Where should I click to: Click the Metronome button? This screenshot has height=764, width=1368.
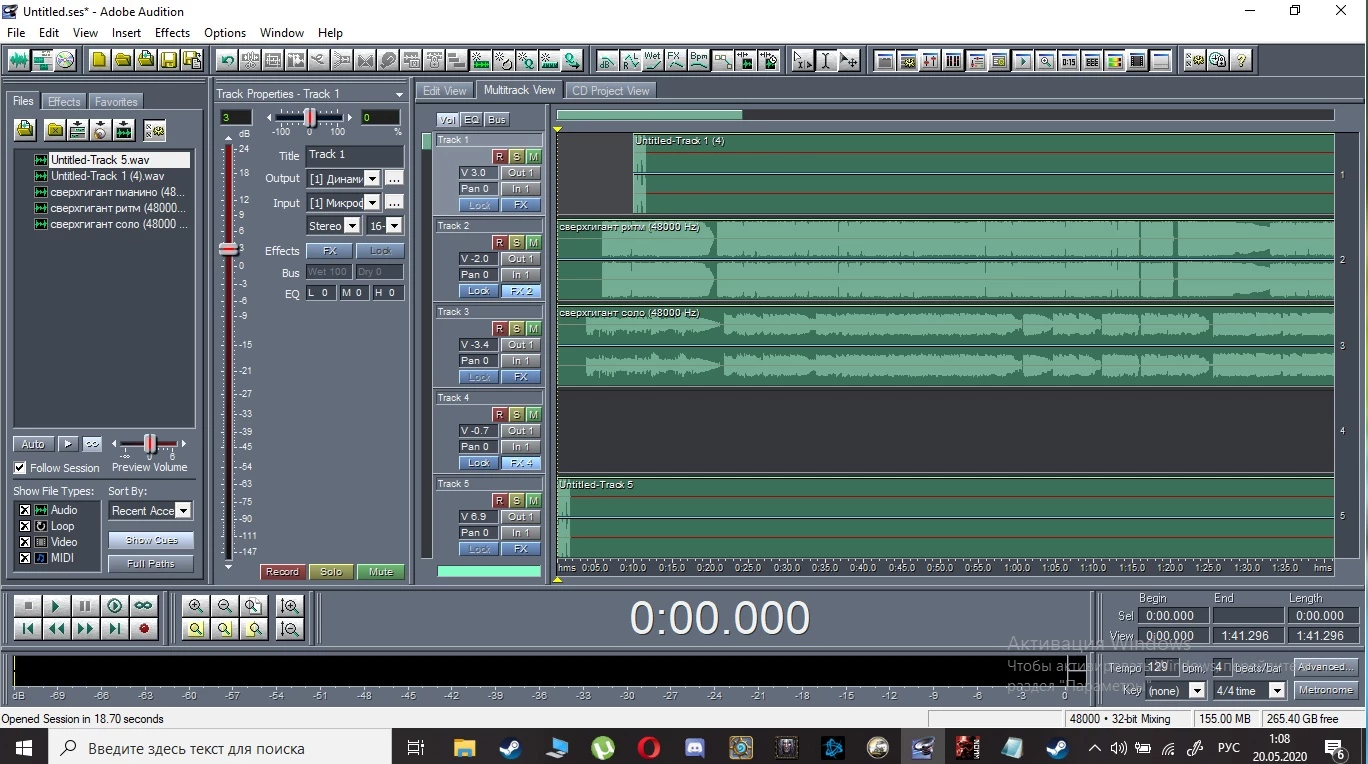[1326, 690]
